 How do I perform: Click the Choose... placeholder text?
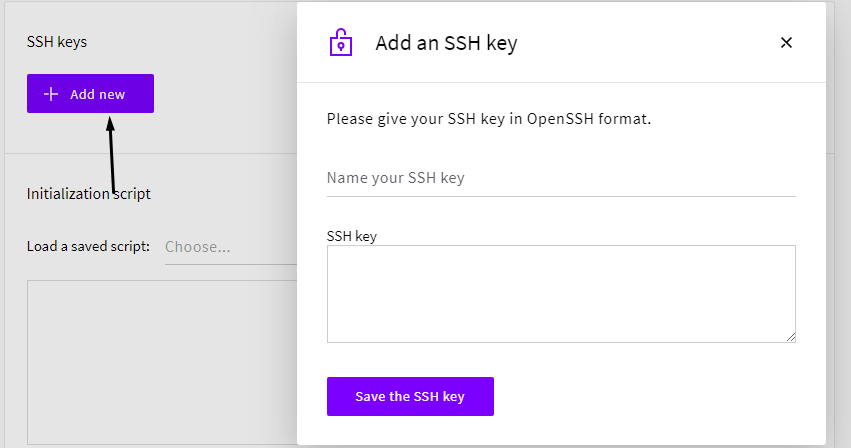click(x=198, y=247)
